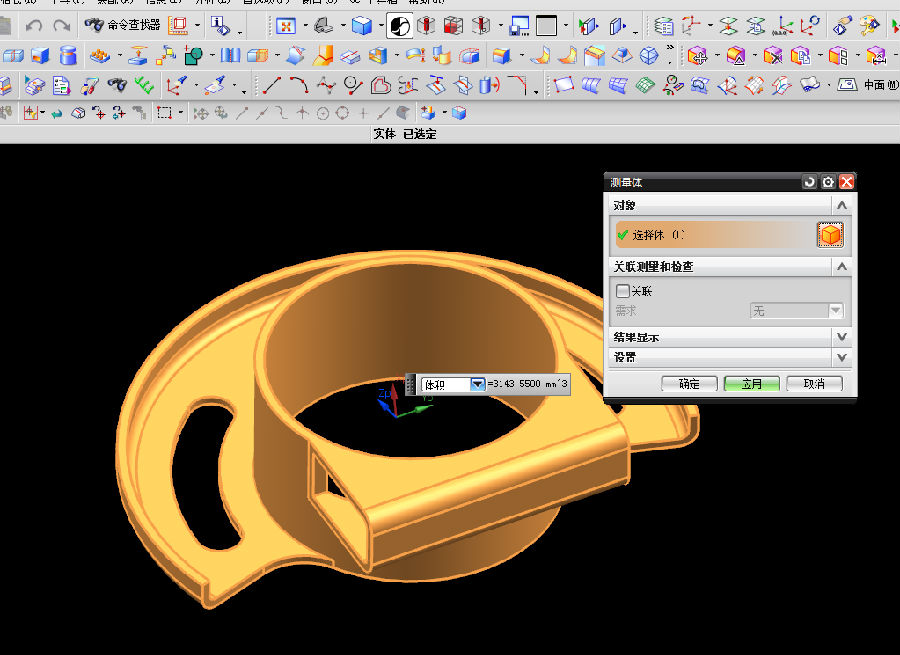900x655 pixels.
Task: Click the Fit view icon
Action: point(286,25)
